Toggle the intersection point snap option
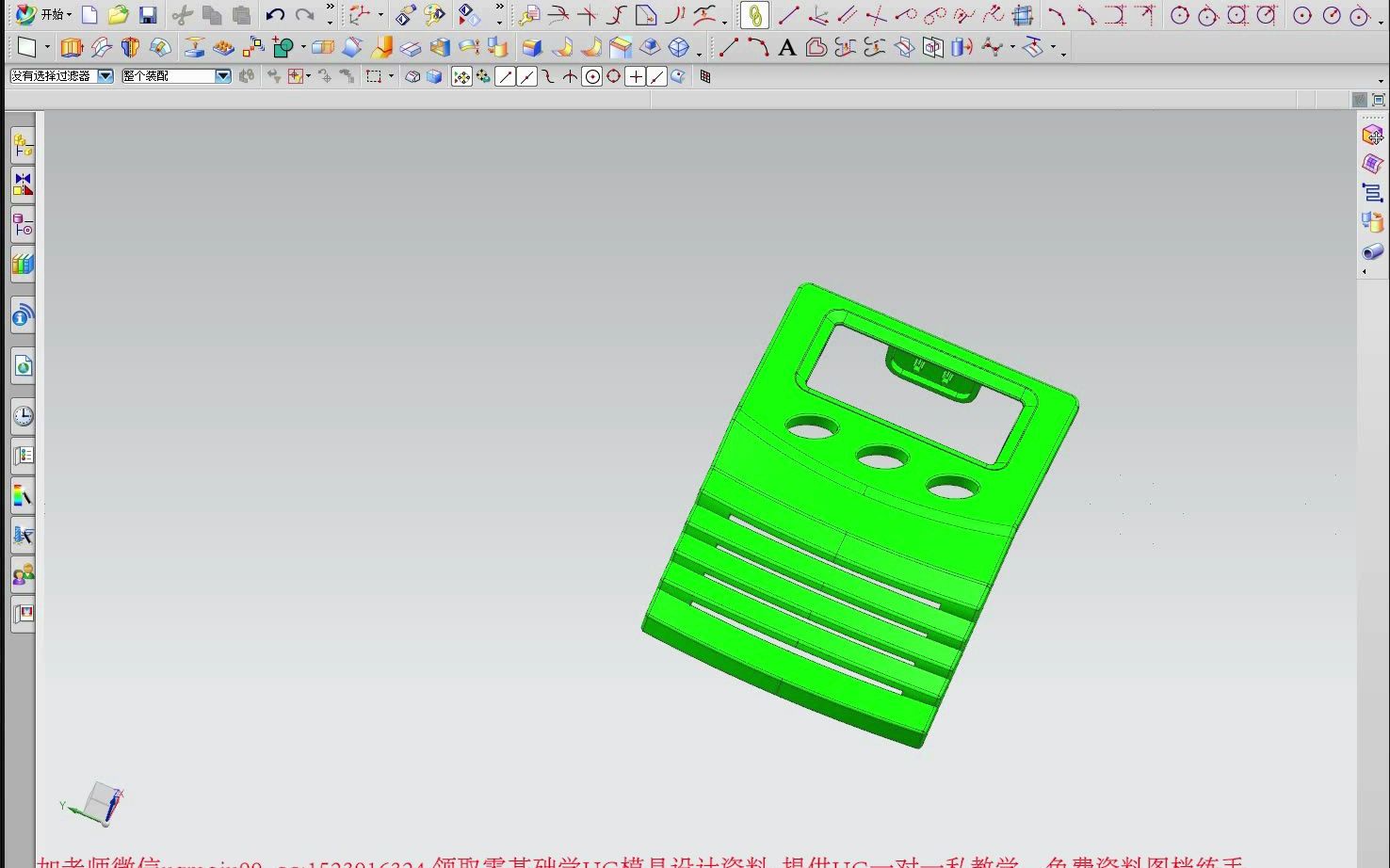 pyautogui.click(x=568, y=76)
